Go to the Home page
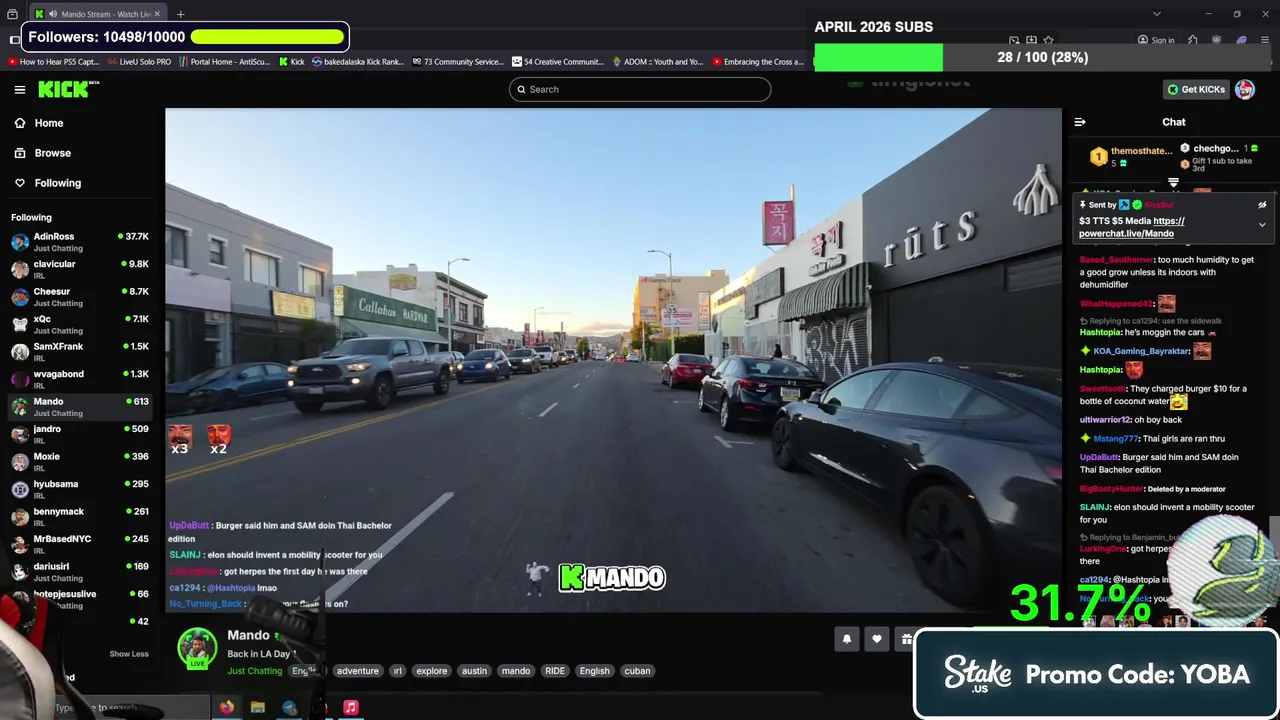Image resolution: width=1280 pixels, height=720 pixels. point(48,123)
